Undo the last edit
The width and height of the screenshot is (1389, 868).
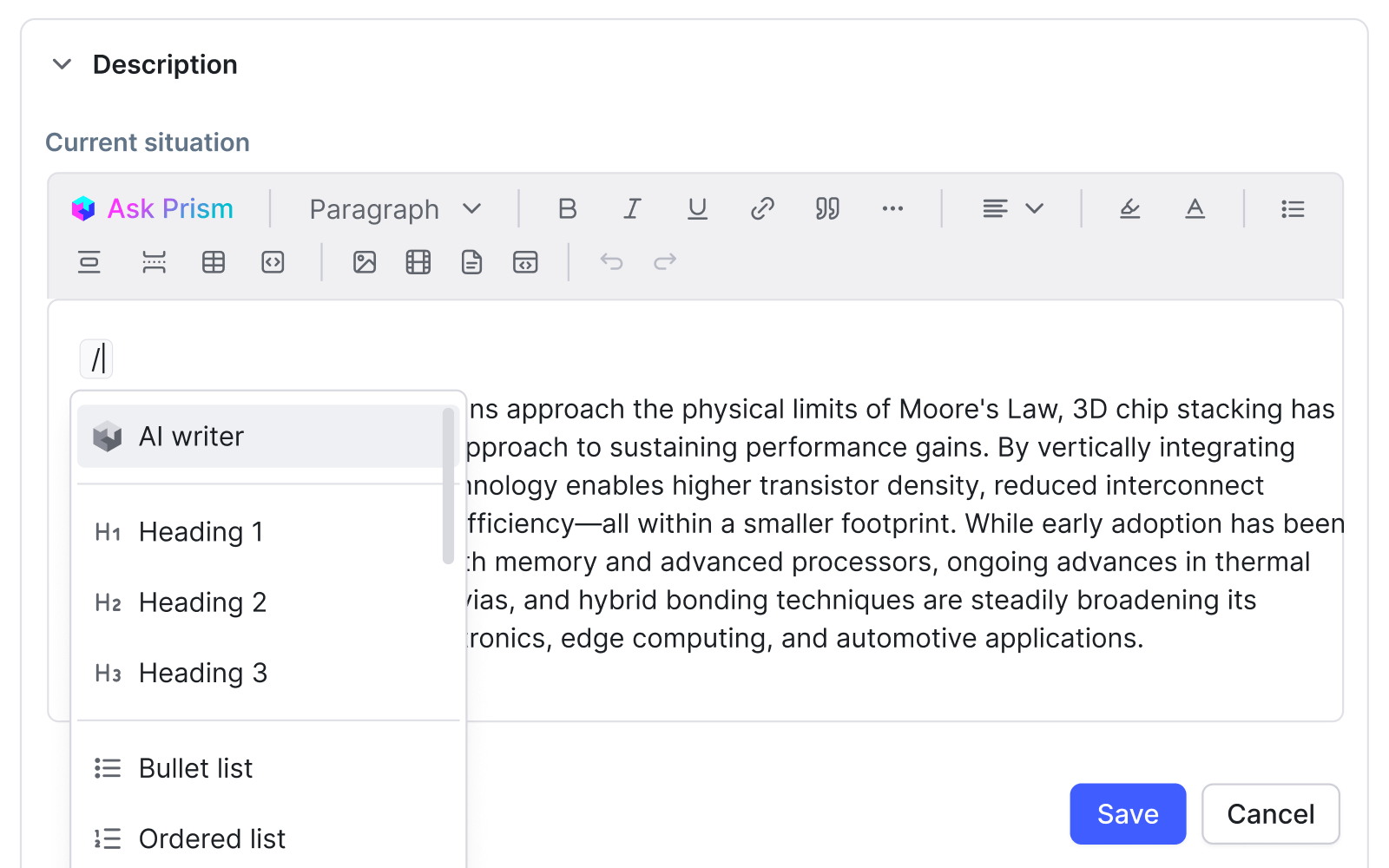[x=612, y=262]
